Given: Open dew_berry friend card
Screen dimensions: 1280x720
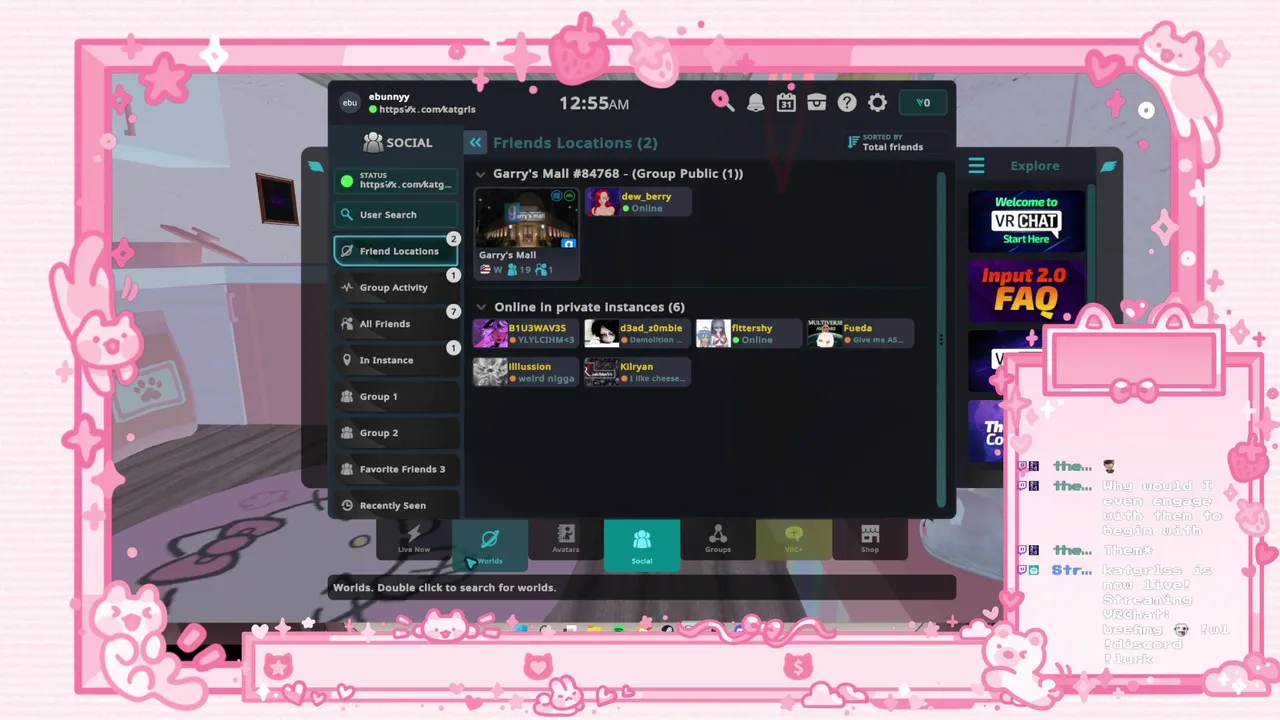Looking at the screenshot, I should click(x=638, y=202).
